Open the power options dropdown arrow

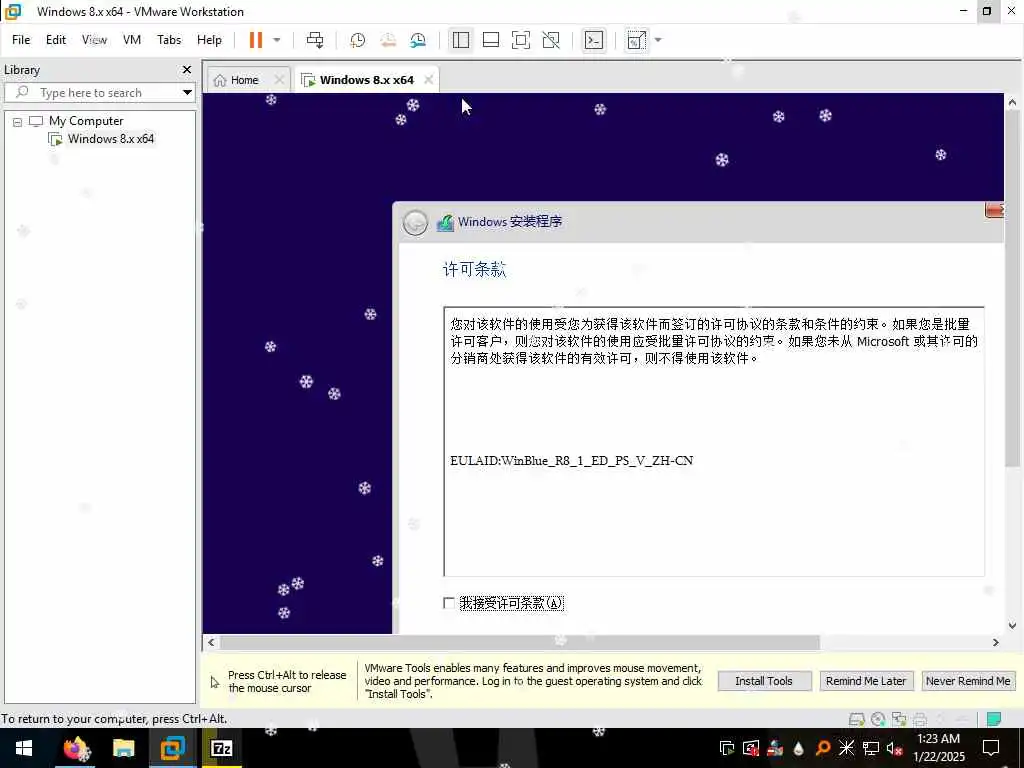pos(277,40)
